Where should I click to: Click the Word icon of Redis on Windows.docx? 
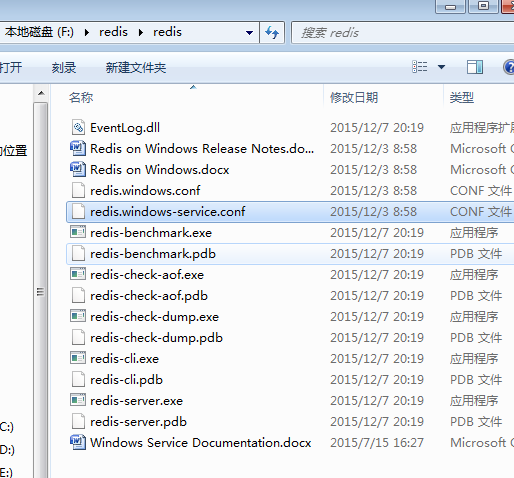(78, 169)
